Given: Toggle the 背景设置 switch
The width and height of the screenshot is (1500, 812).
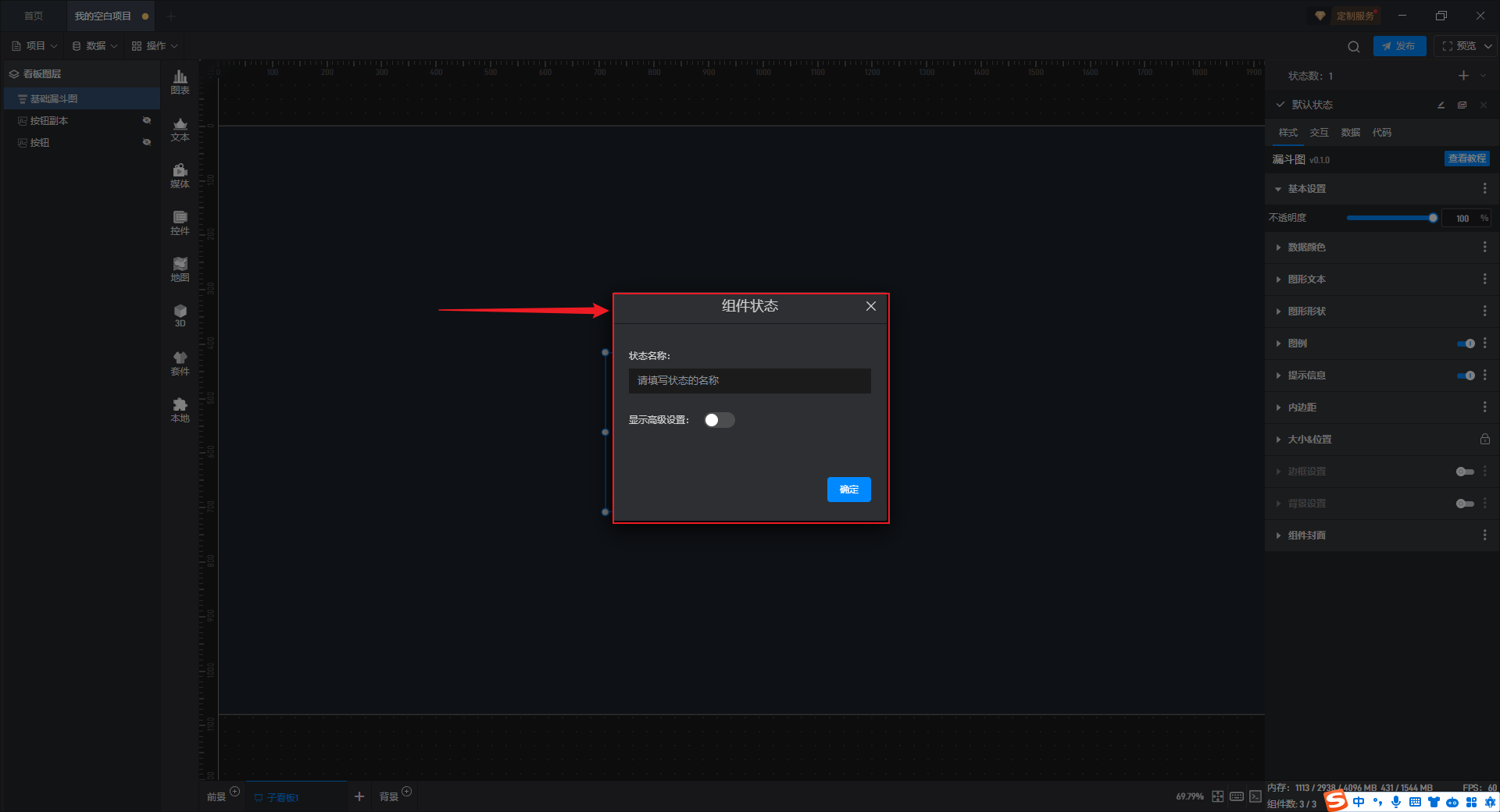Looking at the screenshot, I should [x=1466, y=504].
